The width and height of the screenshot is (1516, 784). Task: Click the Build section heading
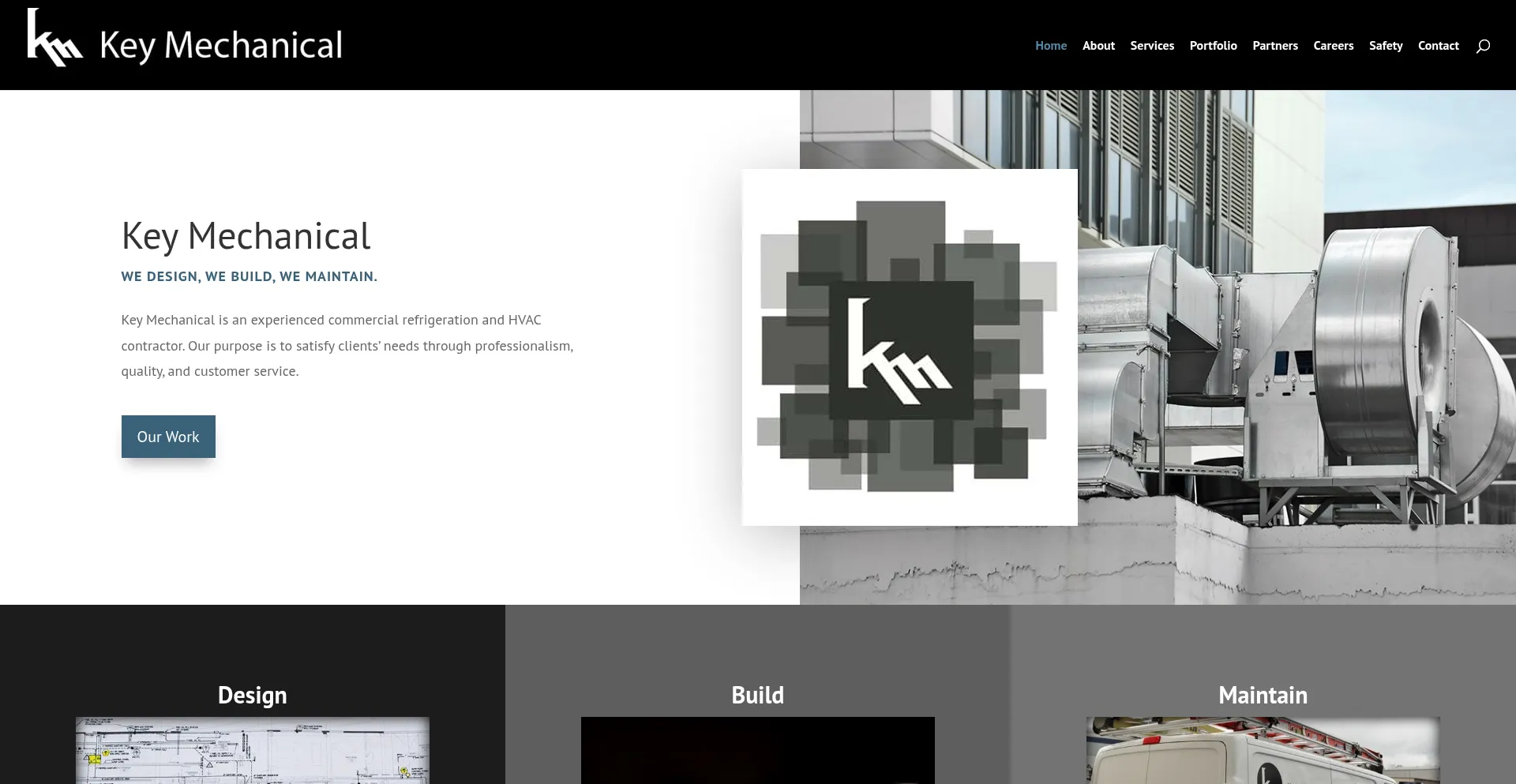[757, 696]
